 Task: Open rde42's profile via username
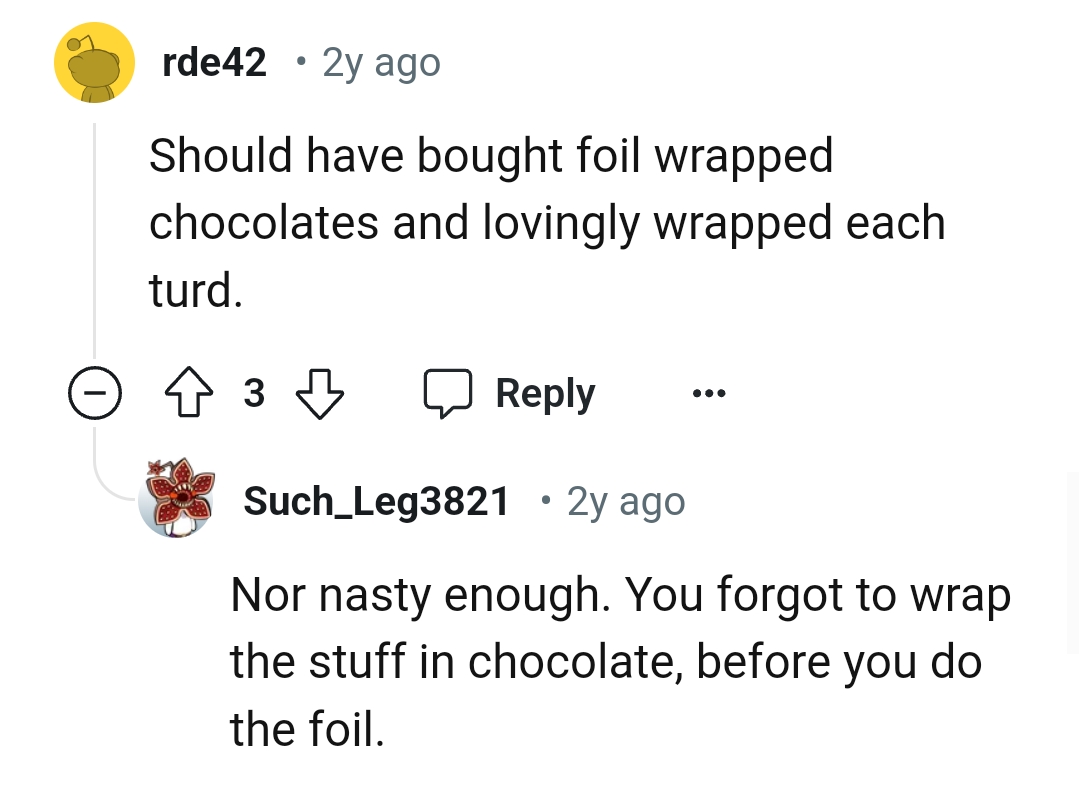click(213, 62)
